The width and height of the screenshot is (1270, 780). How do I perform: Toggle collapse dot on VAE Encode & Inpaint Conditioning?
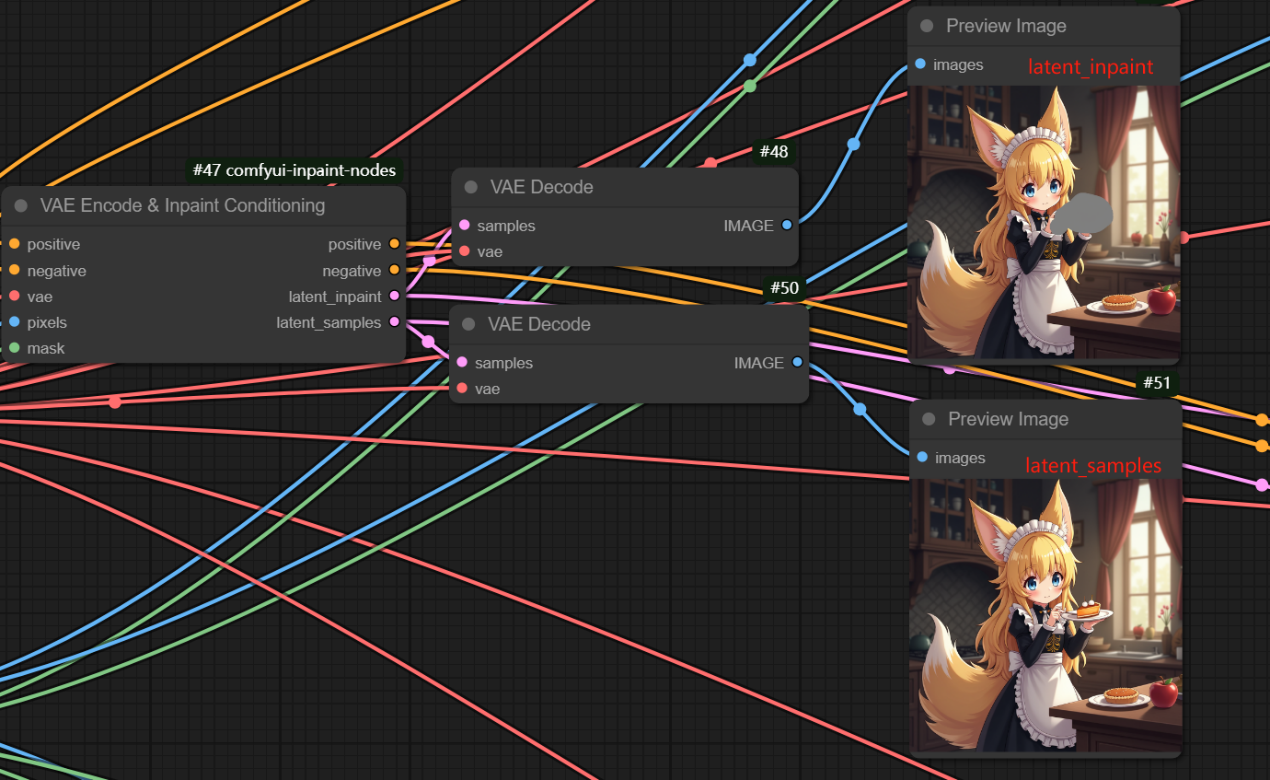pyautogui.click(x=20, y=206)
